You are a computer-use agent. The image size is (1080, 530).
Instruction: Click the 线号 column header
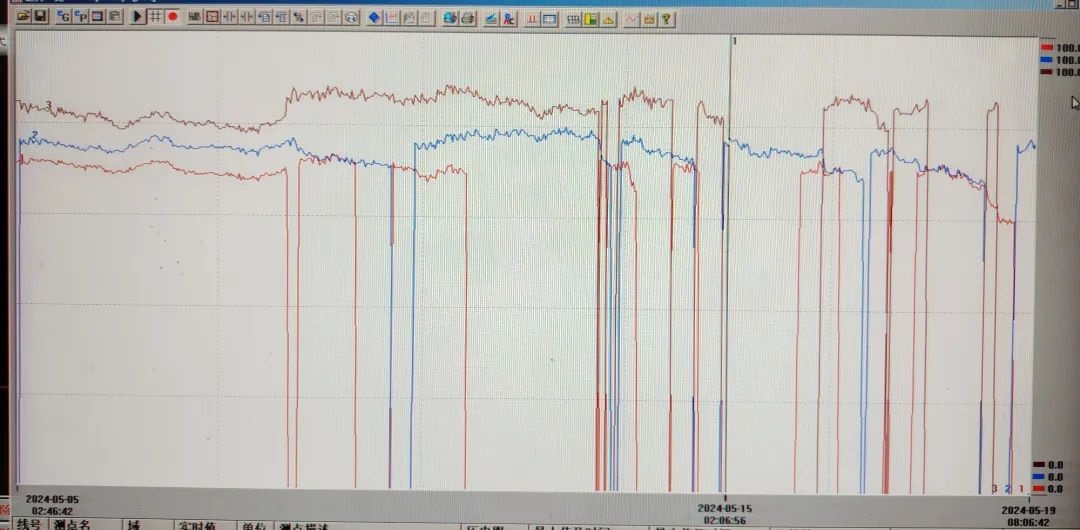pos(29,524)
